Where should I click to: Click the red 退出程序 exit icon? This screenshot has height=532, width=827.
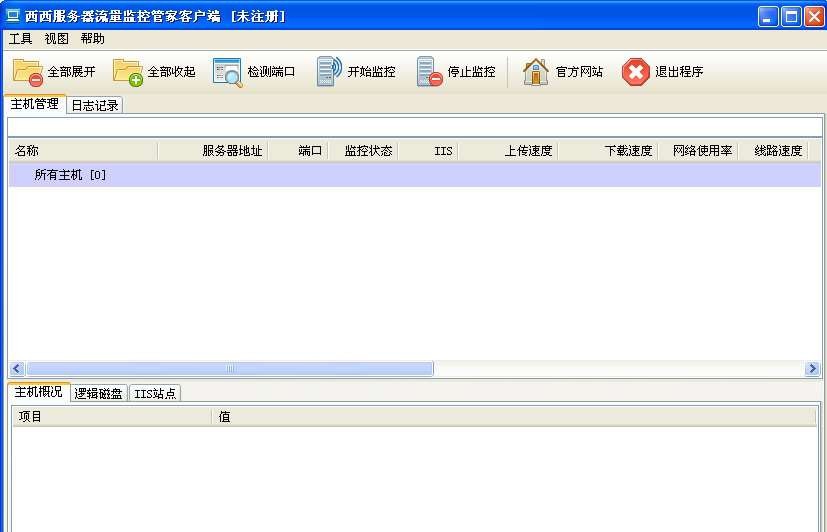[x=635, y=72]
